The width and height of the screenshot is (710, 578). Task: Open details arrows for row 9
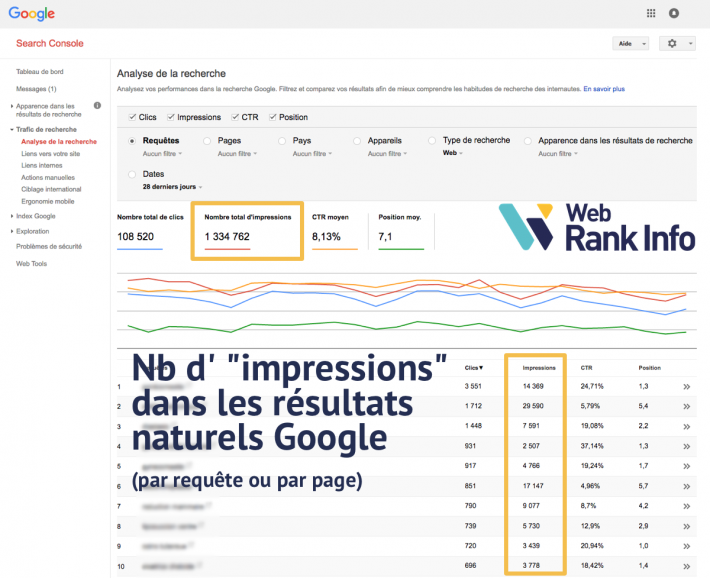(x=686, y=546)
